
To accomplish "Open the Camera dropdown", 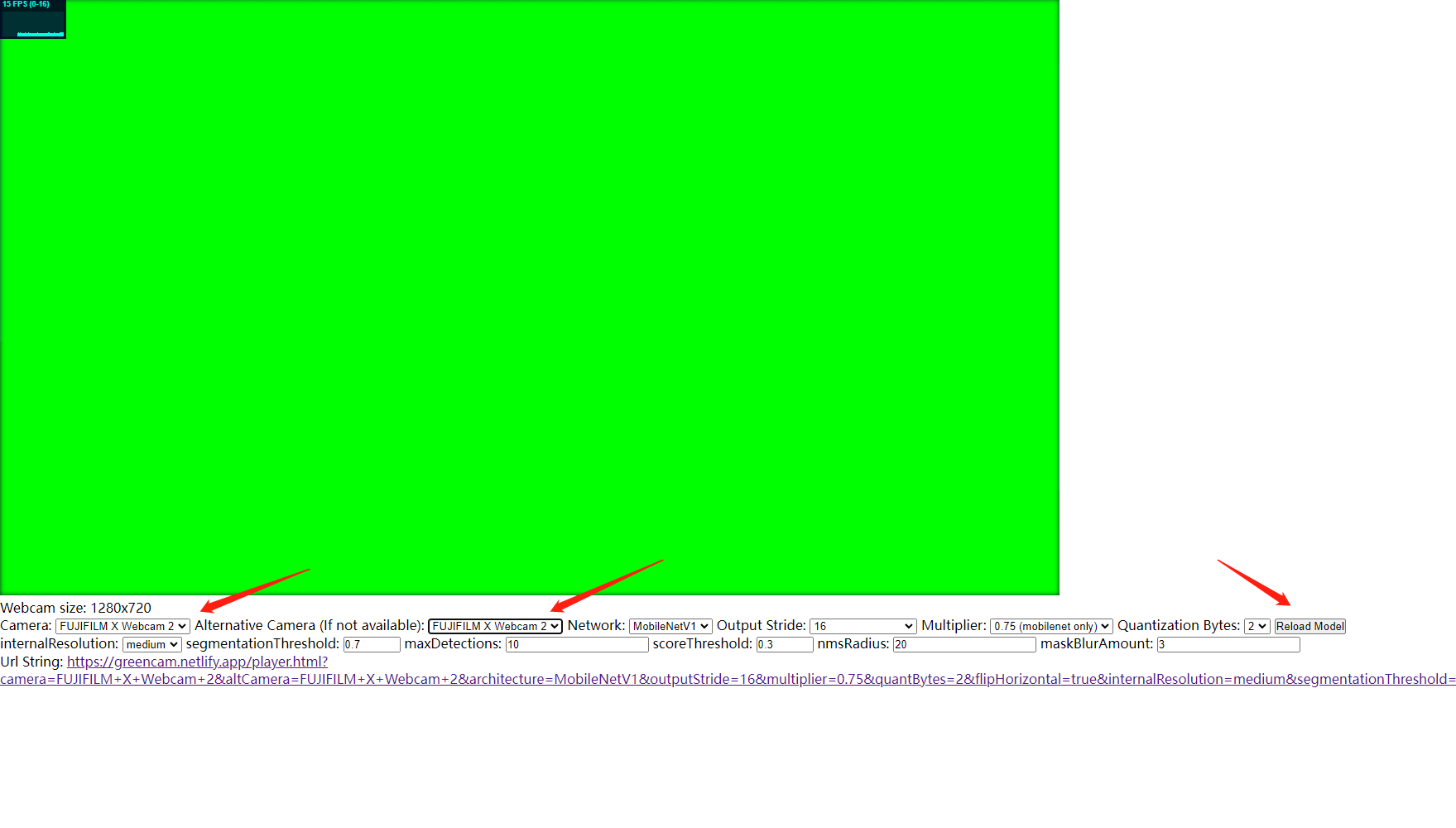I will pos(123,626).
